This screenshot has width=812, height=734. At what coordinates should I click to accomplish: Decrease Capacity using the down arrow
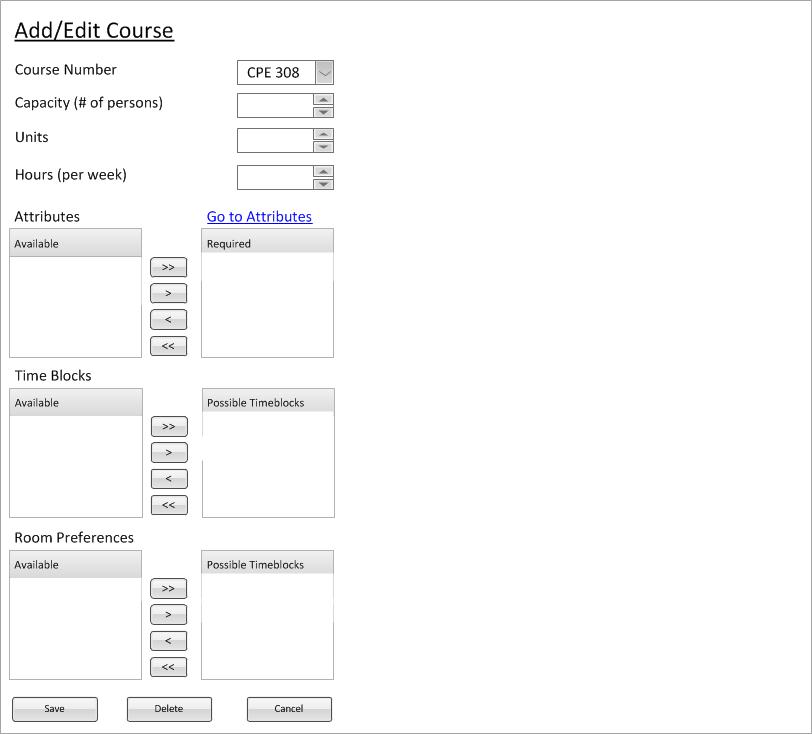pos(323,112)
